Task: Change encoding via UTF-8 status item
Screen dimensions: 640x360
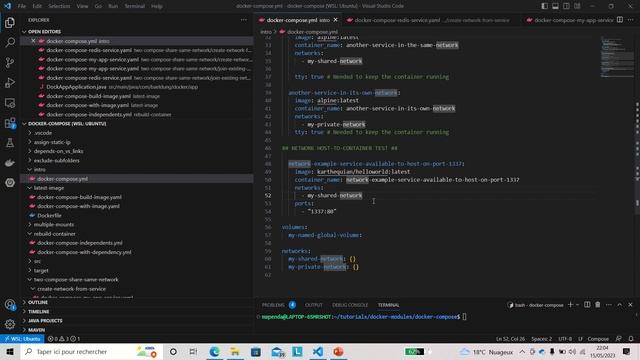Action: pos(565,339)
